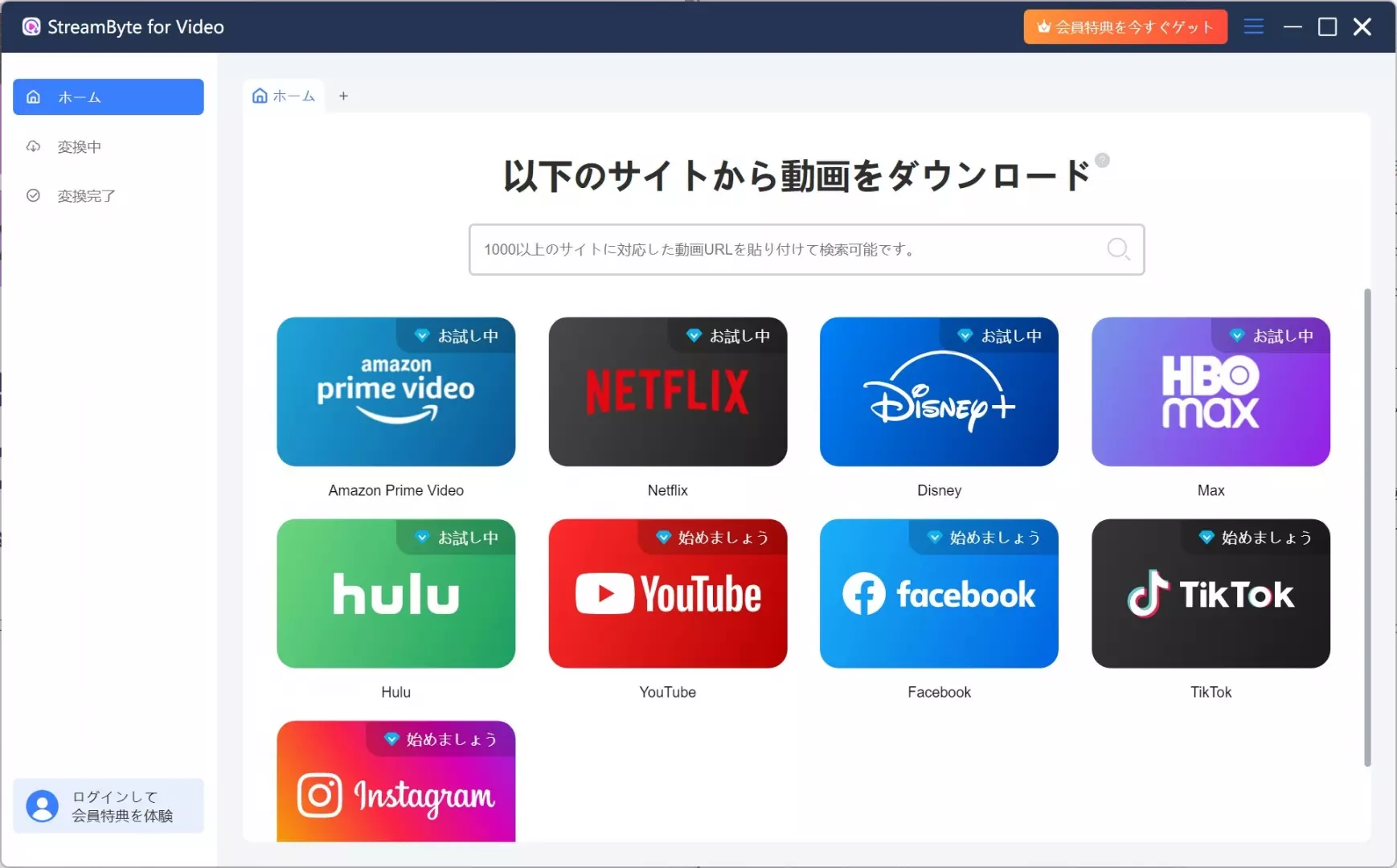Click the vertical scrollbar of the service list
The height and width of the screenshot is (868, 1397).
coord(1367,527)
